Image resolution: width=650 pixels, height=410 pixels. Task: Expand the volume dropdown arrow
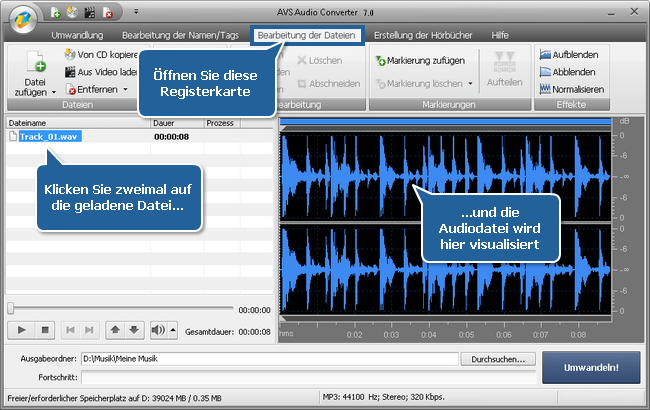click(171, 330)
